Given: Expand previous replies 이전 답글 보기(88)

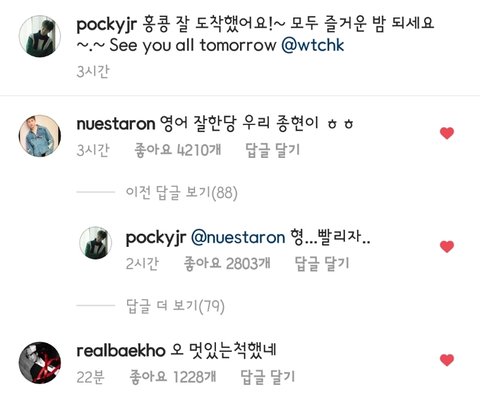Looking at the screenshot, I should coord(181,193).
